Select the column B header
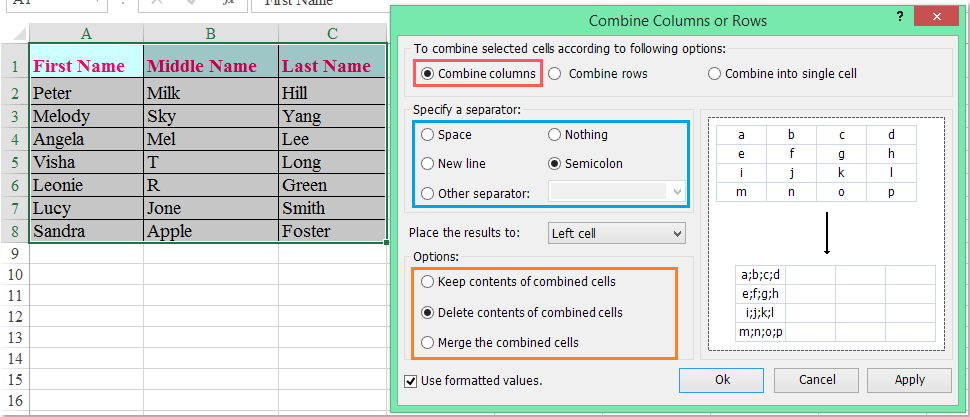The height and width of the screenshot is (417, 970). point(210,34)
